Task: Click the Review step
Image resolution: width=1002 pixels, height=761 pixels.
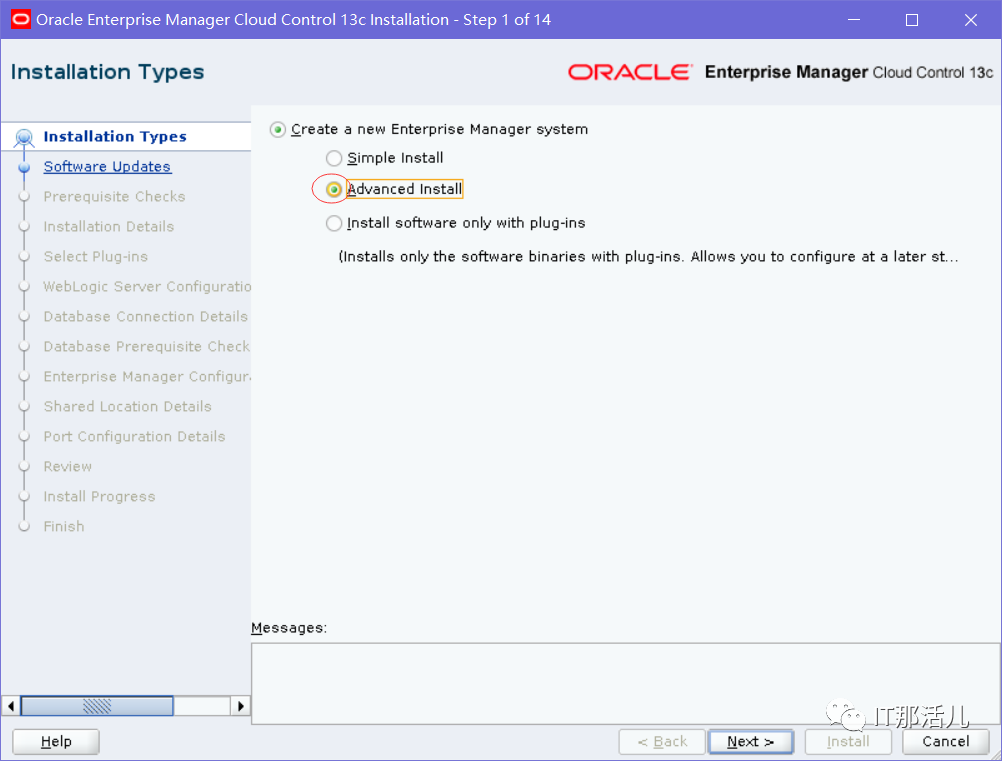Action: 68,467
